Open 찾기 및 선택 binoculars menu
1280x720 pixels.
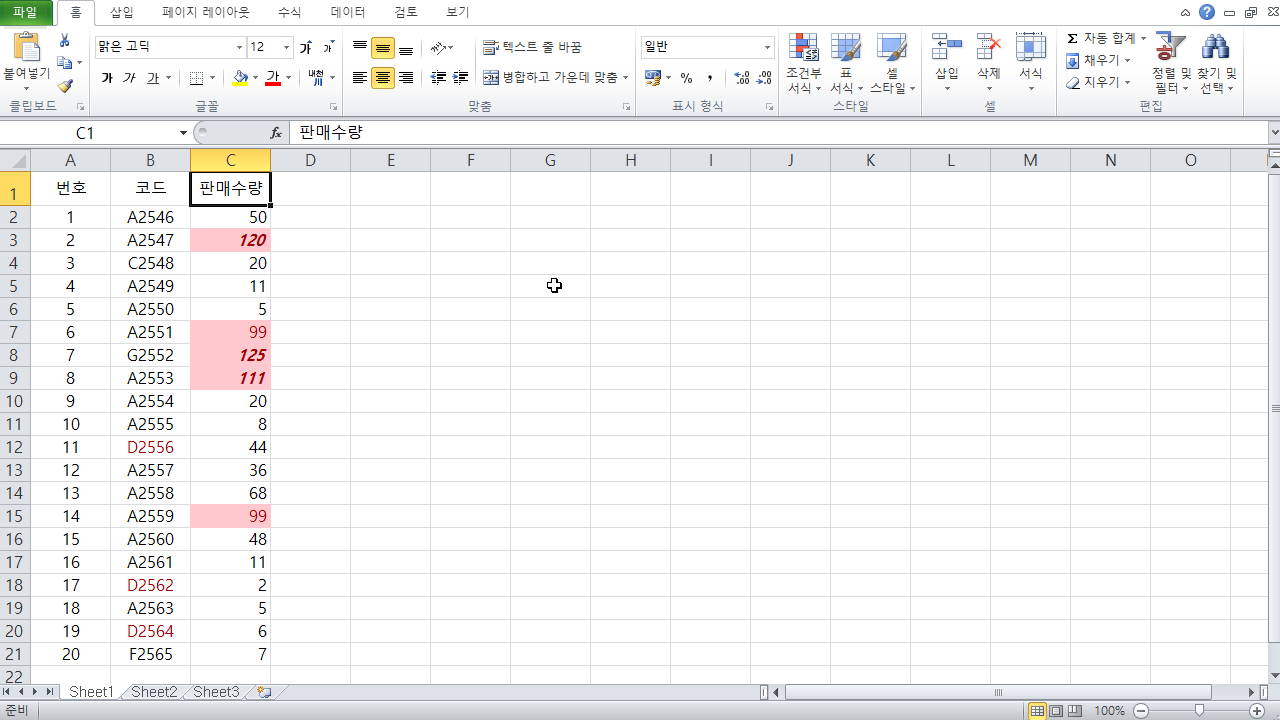point(1218,63)
